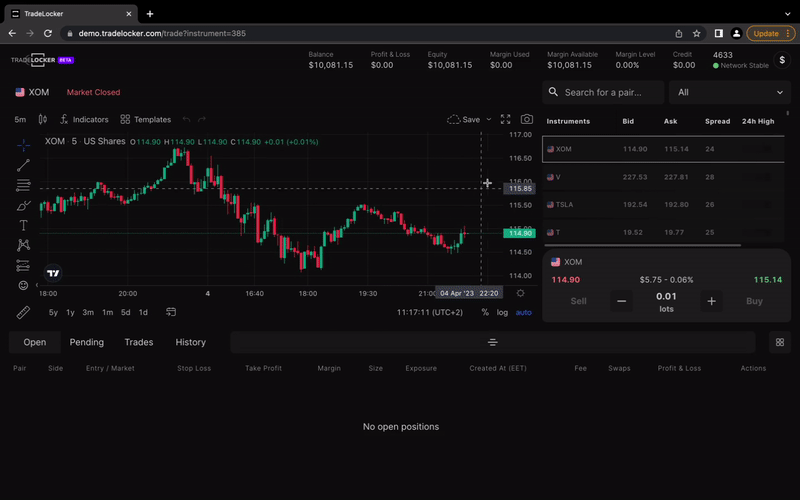Viewport: 800px width, 500px height.
Task: Select the crosshair cursor tool
Action: pyautogui.click(x=23, y=145)
